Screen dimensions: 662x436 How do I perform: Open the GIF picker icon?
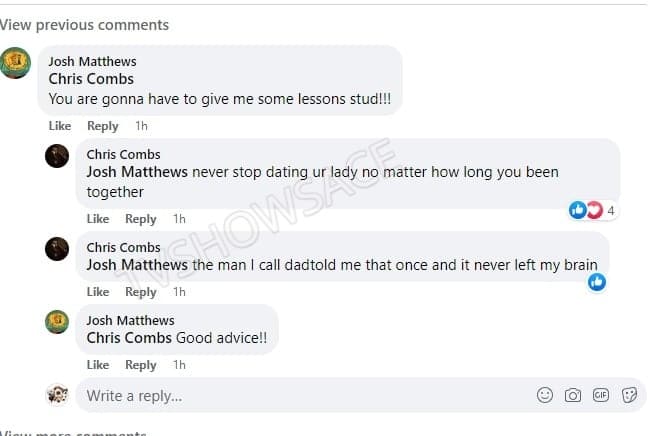coord(601,395)
